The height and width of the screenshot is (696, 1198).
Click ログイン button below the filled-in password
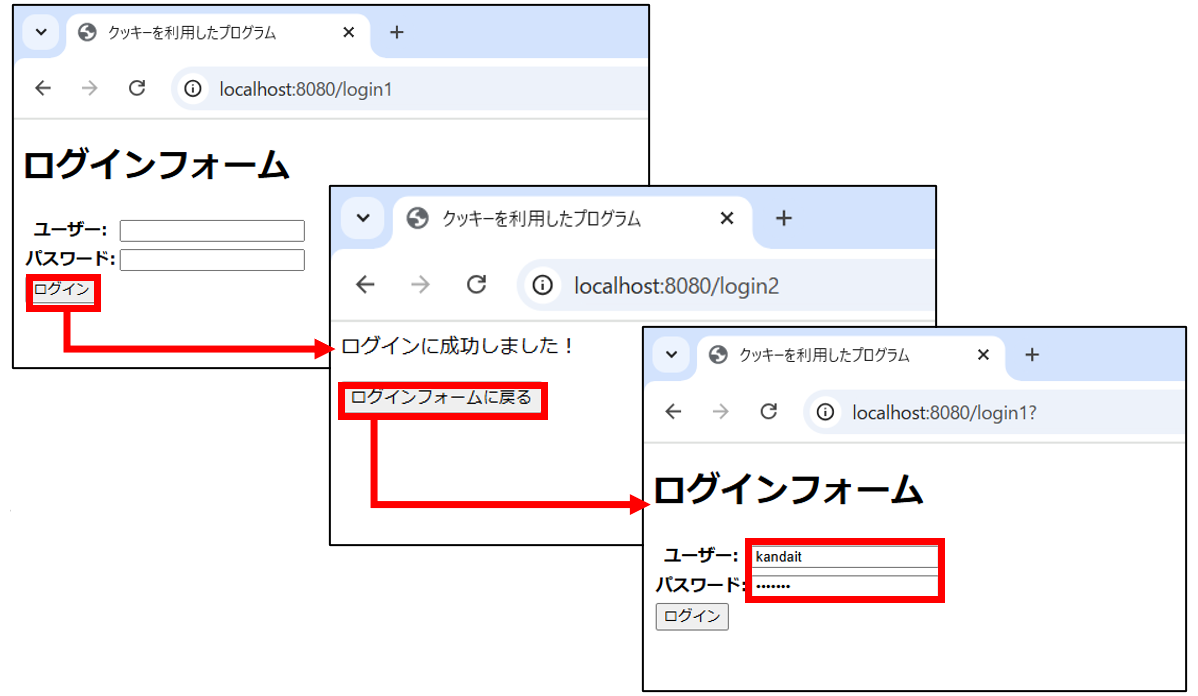[x=691, y=616]
